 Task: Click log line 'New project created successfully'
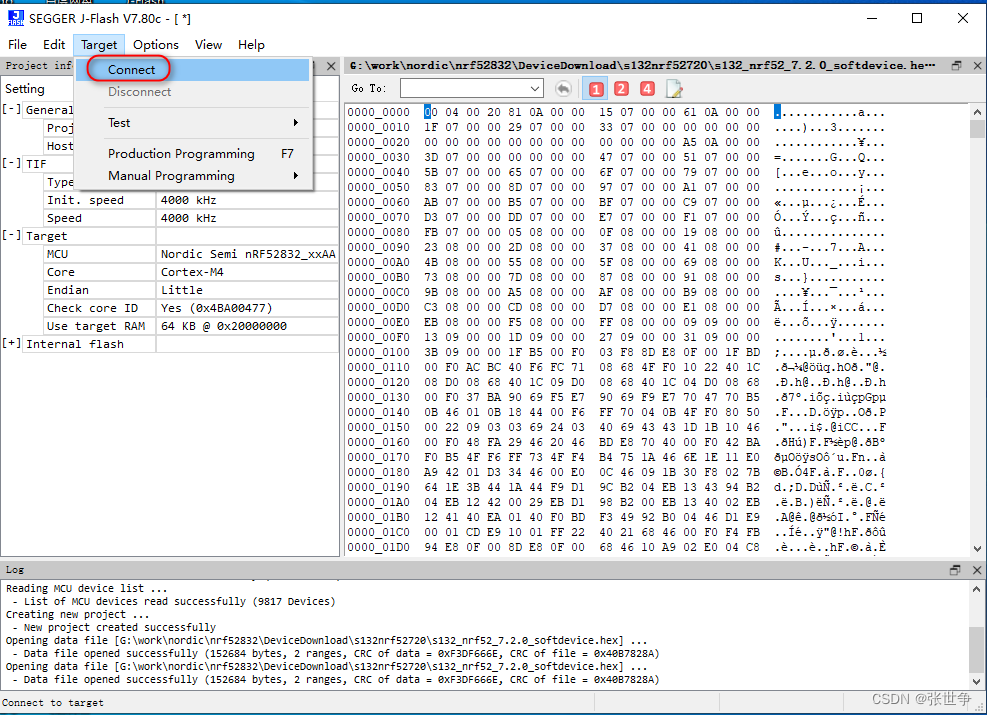(x=120, y=628)
